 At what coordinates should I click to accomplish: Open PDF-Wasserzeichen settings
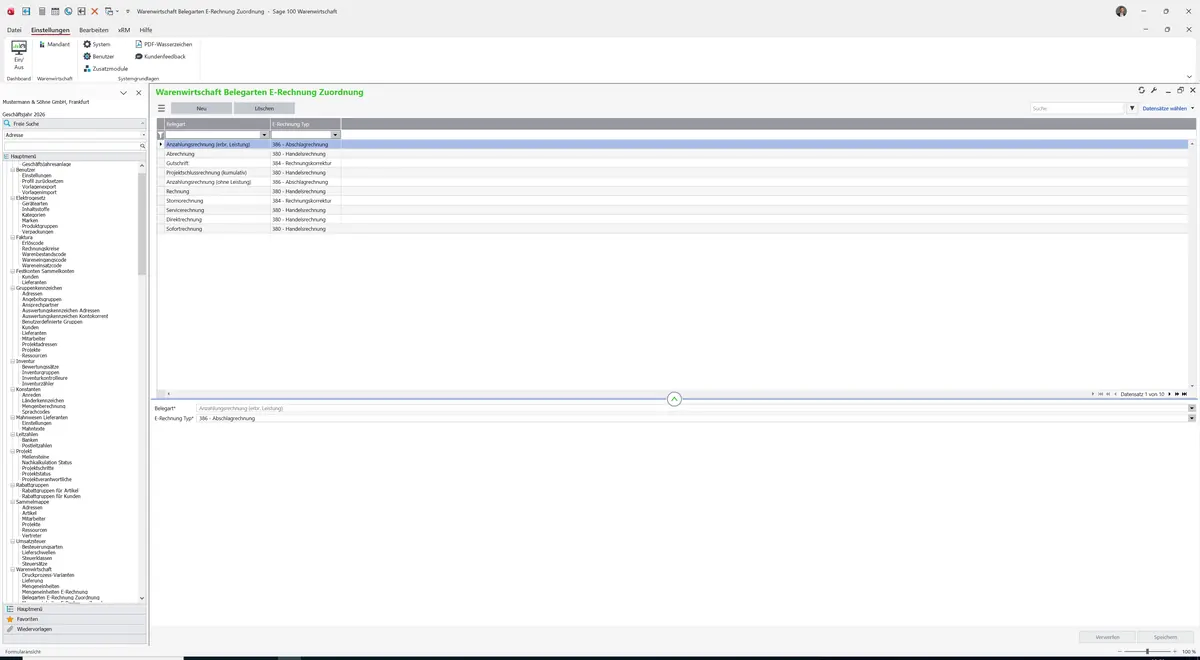(x=164, y=44)
